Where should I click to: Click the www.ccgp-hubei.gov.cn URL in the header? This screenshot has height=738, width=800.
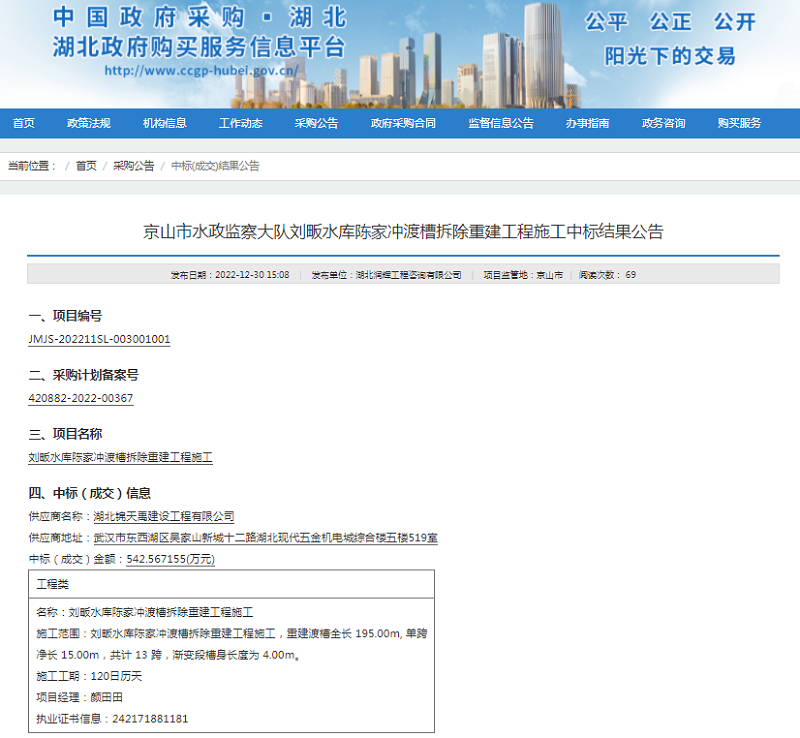click(202, 71)
